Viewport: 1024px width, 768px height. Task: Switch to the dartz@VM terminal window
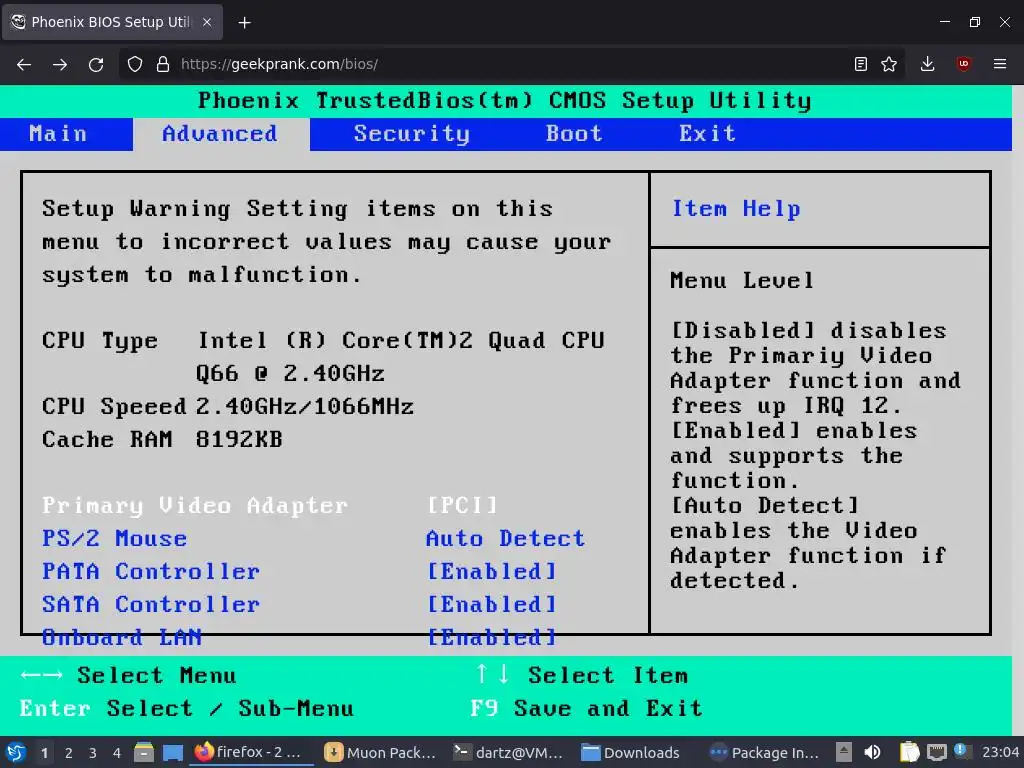click(509, 752)
